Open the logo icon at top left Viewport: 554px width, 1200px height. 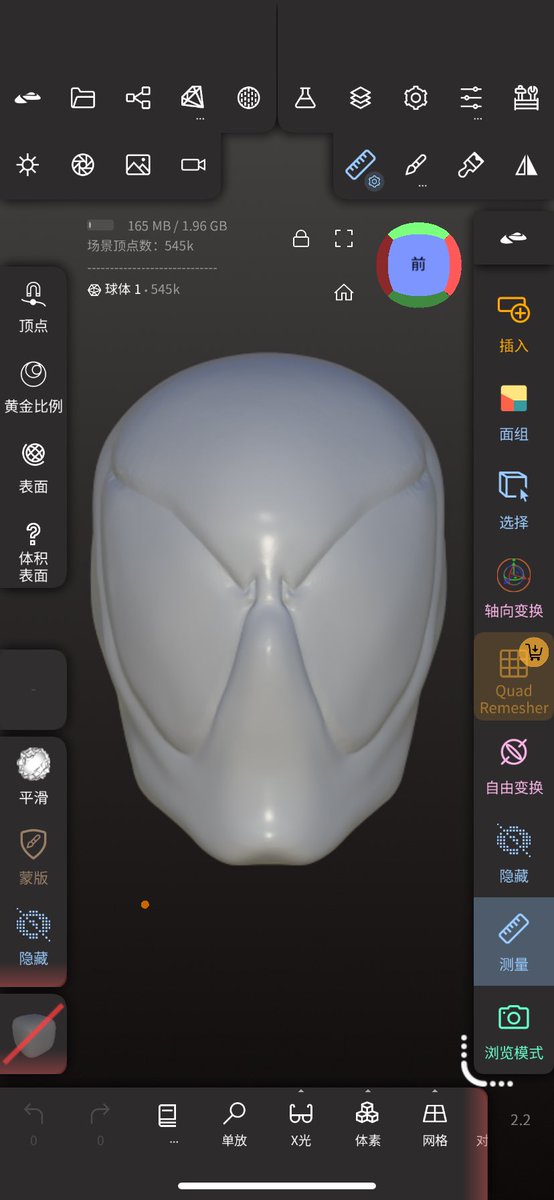28,98
